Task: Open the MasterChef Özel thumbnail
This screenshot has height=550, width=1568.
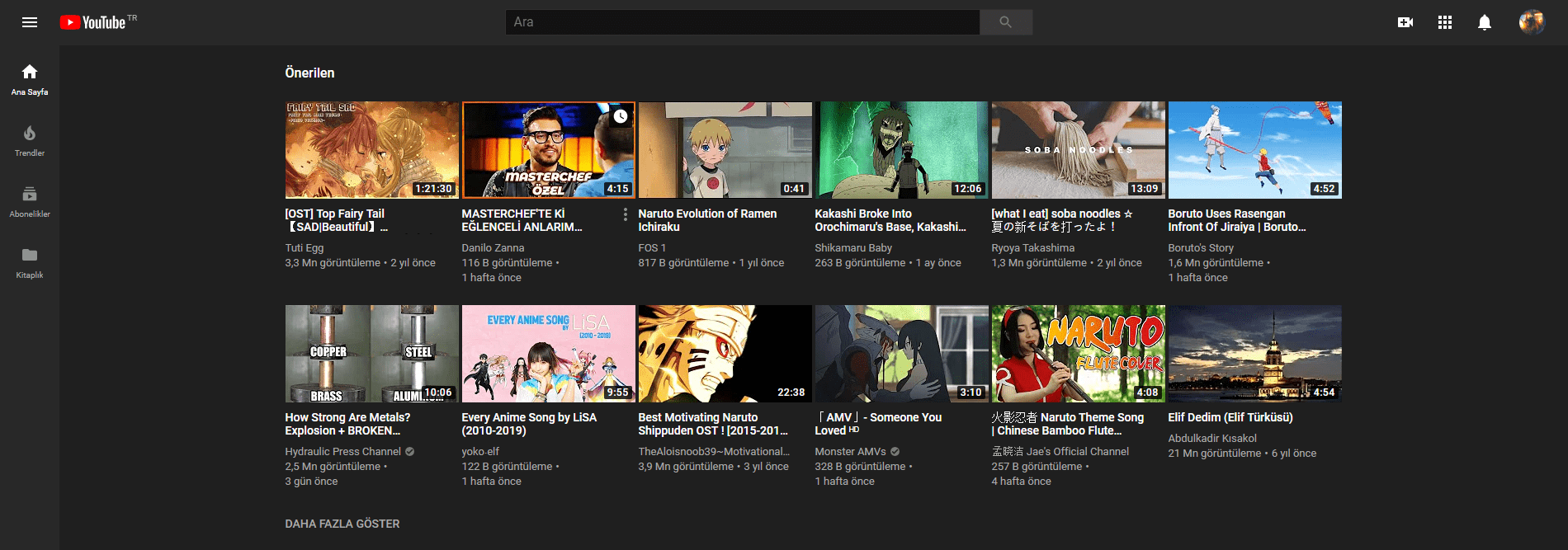Action: point(548,150)
